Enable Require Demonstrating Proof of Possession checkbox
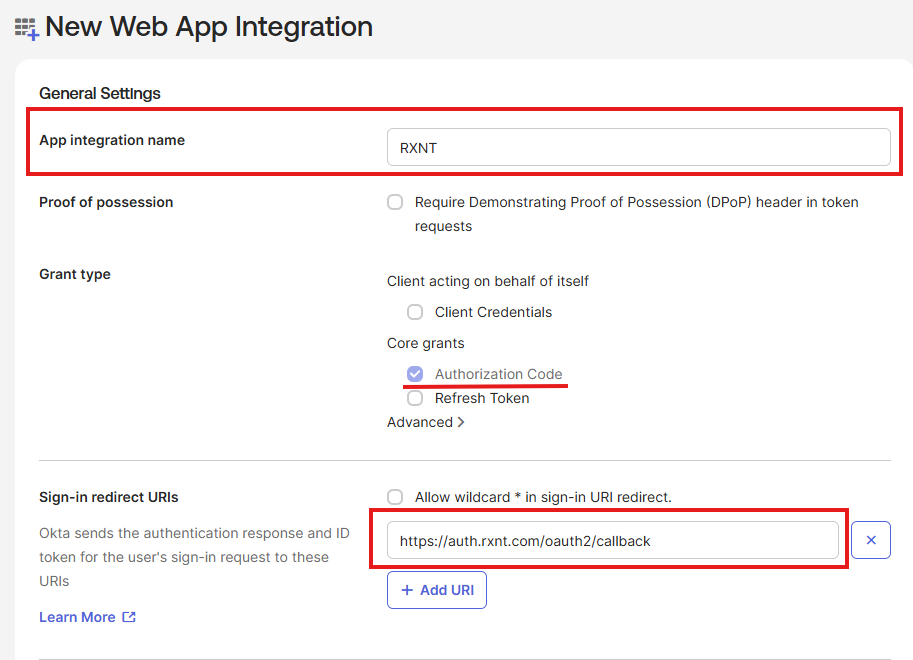913x660 pixels. 395,202
